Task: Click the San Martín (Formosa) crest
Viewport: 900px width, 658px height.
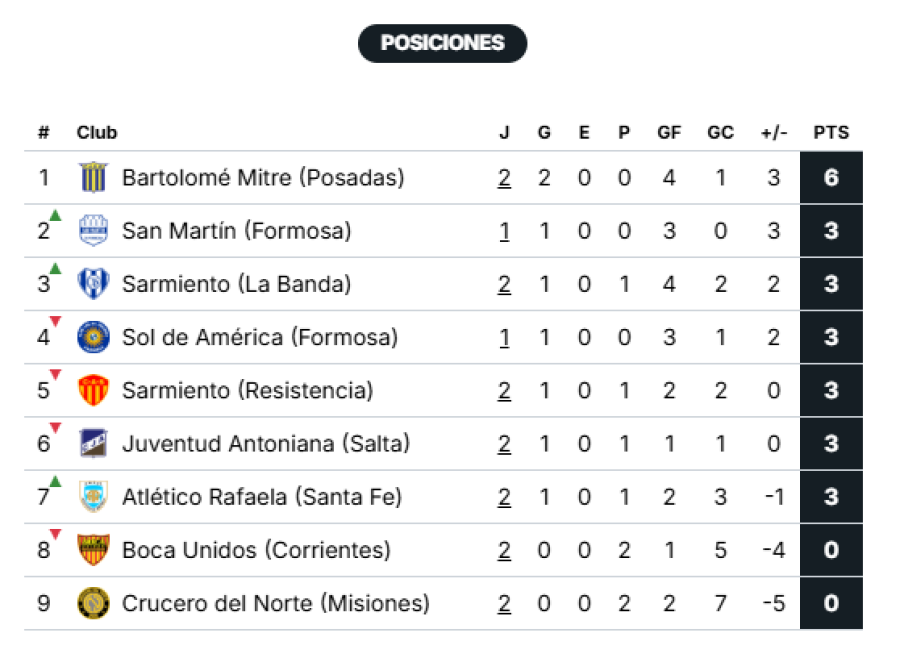Action: point(93,231)
